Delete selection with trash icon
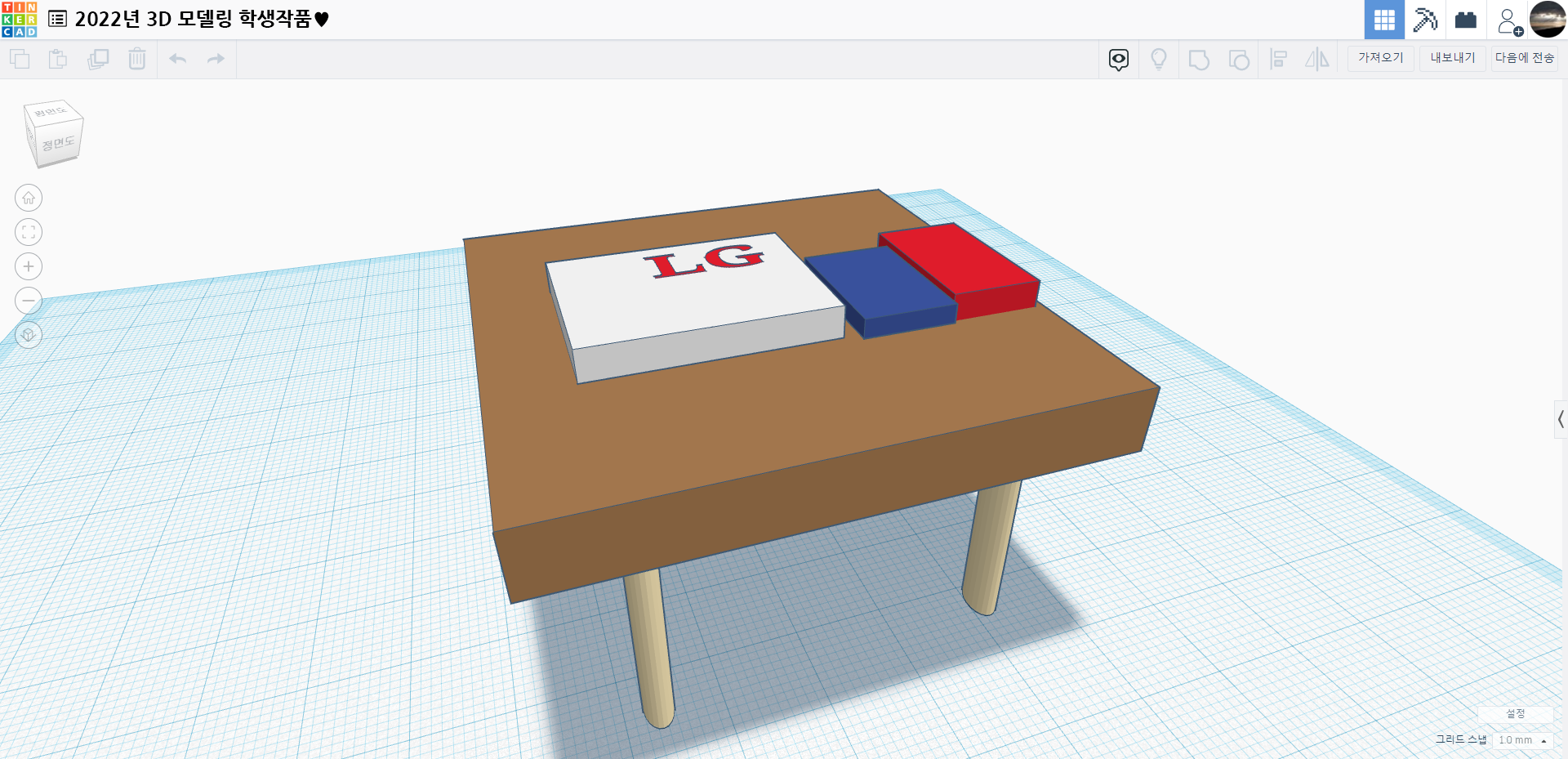The height and width of the screenshot is (759, 1568). click(x=137, y=59)
